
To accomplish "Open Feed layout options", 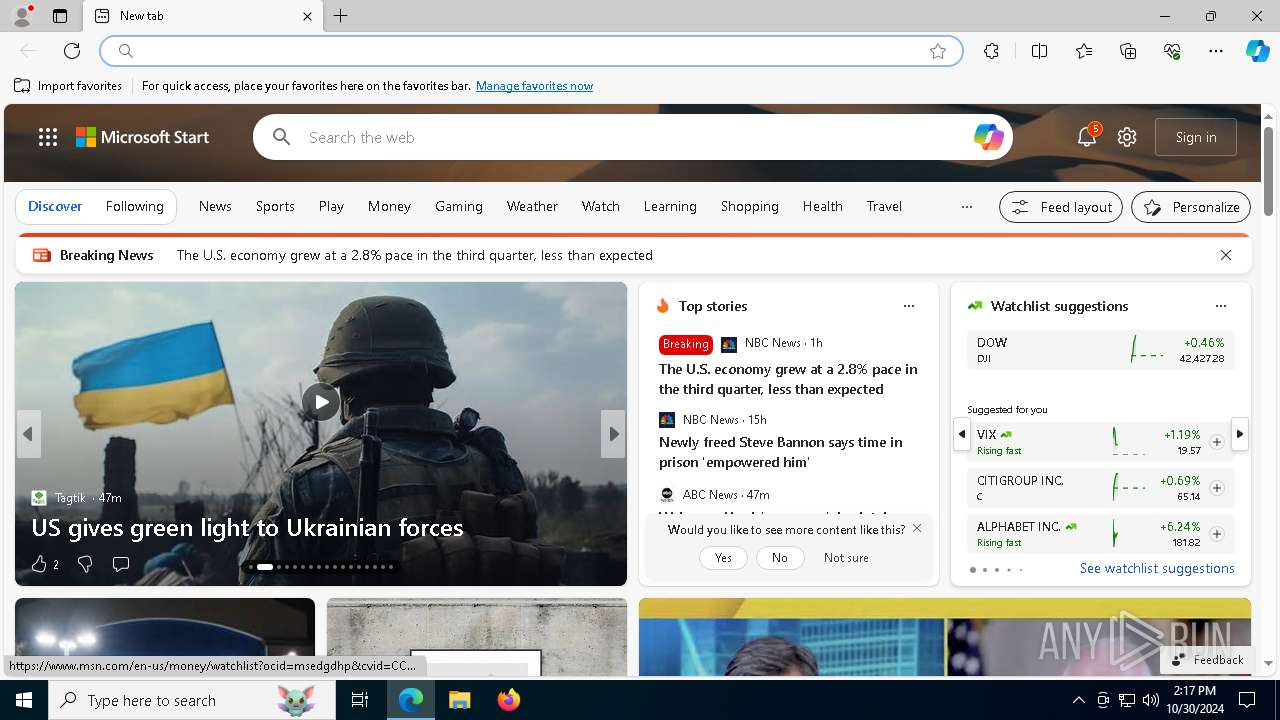I will tap(1061, 207).
